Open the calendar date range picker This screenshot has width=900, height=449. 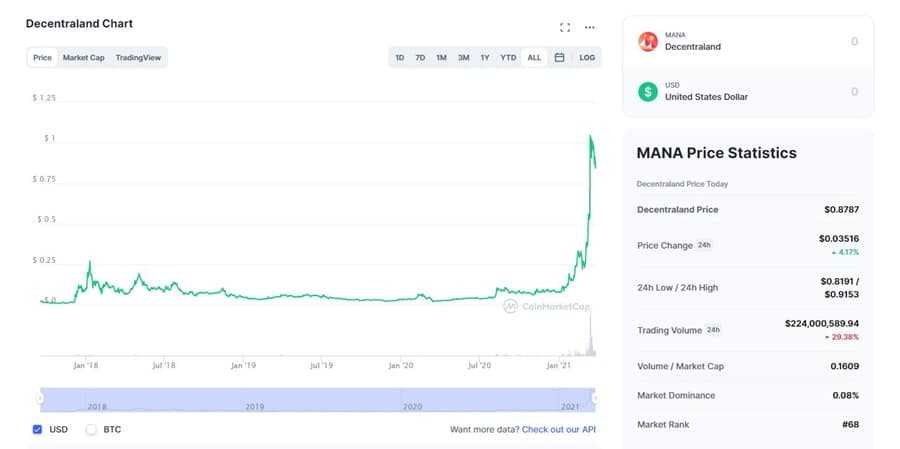[x=559, y=58]
